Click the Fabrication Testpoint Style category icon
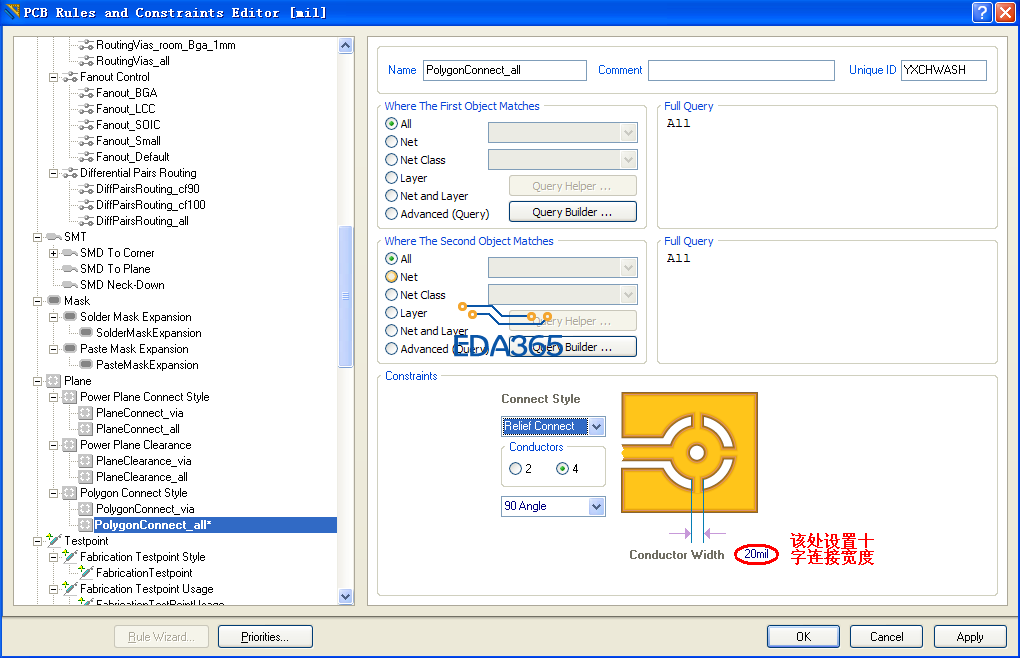 (70, 556)
